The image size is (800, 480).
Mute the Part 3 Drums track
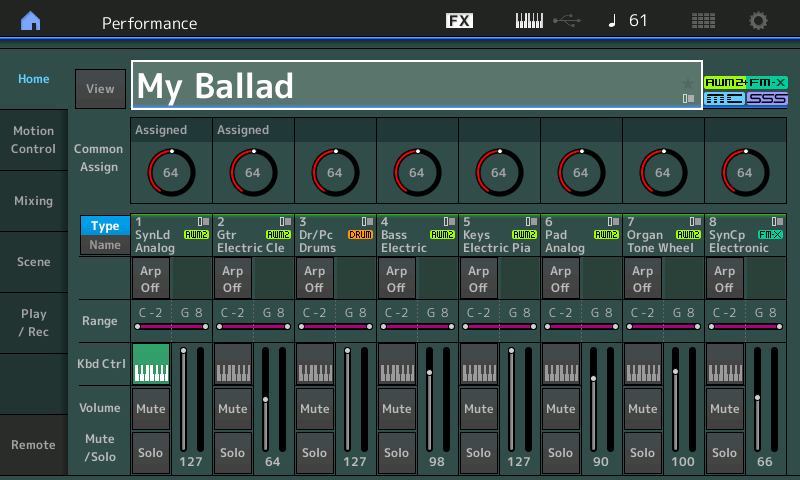[x=315, y=409]
